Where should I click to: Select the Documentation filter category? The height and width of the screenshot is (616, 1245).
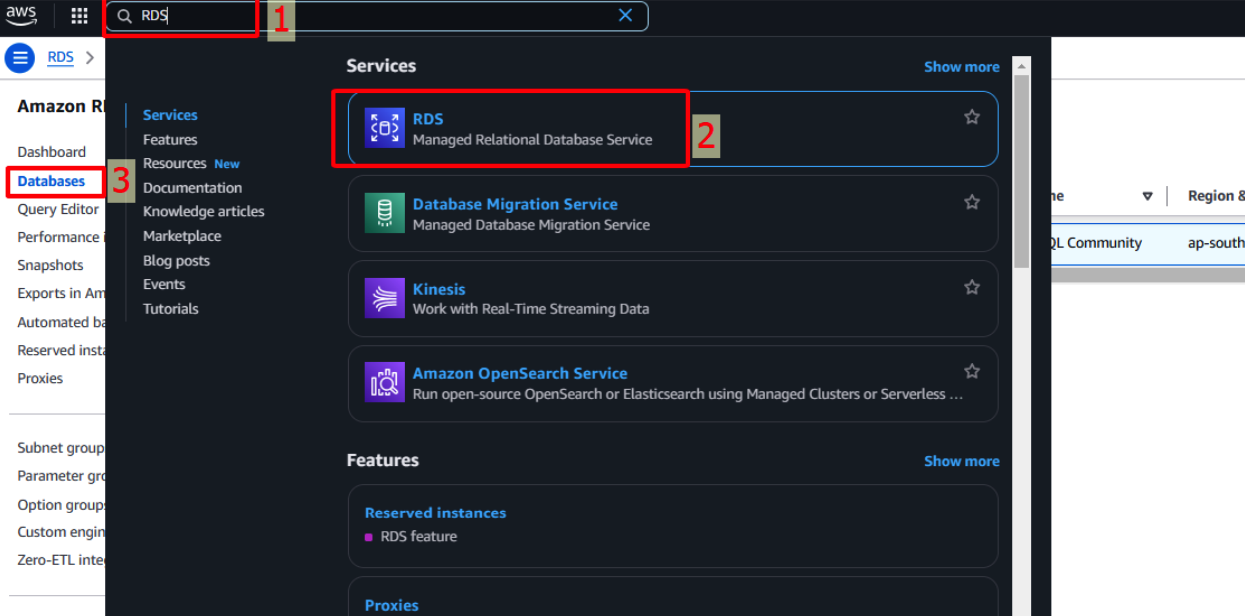tap(192, 188)
